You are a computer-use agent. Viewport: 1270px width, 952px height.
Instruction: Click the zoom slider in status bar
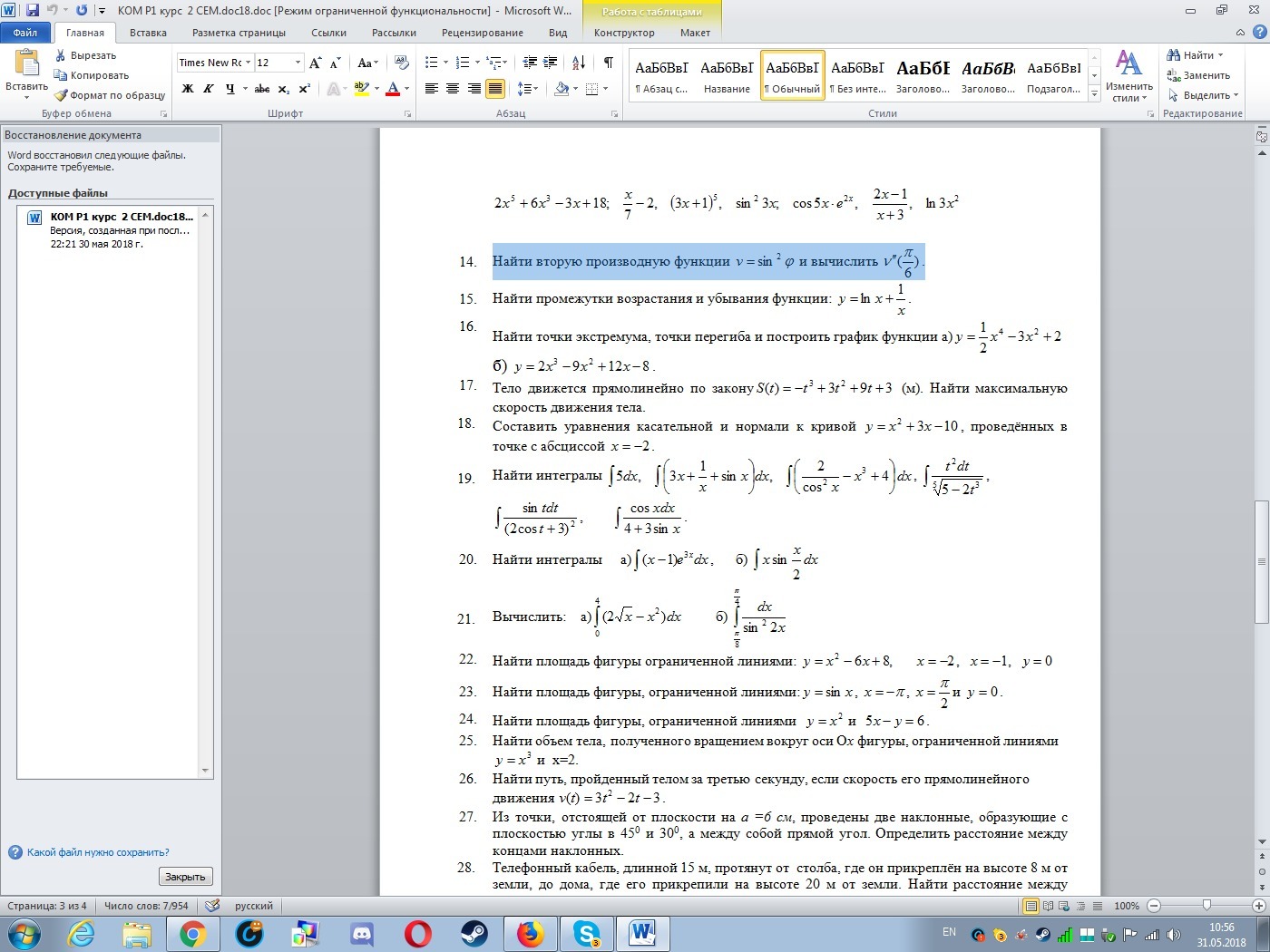(1206, 906)
